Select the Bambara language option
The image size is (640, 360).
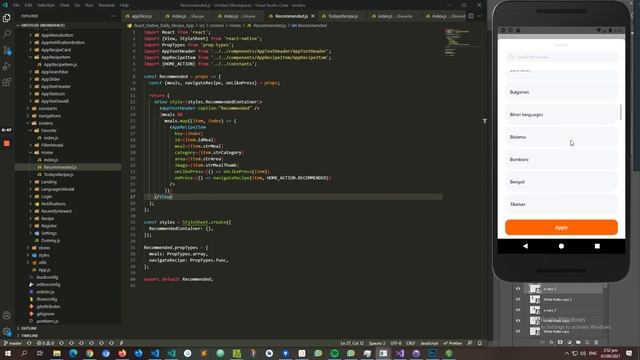click(x=562, y=160)
